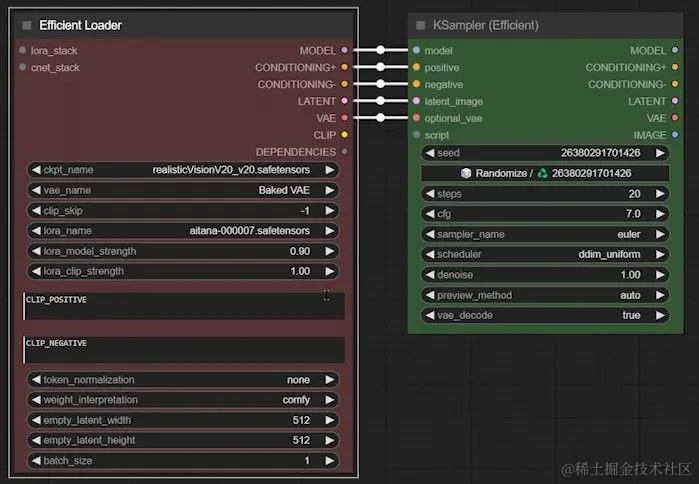
Task: Click the KSampler negative input socket
Action: pos(416,84)
